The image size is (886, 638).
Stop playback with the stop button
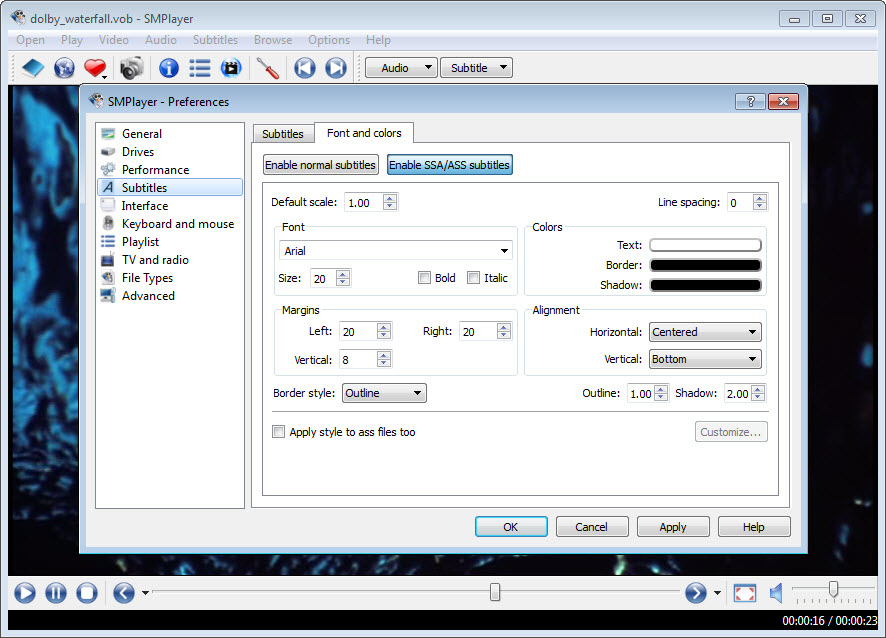click(87, 593)
